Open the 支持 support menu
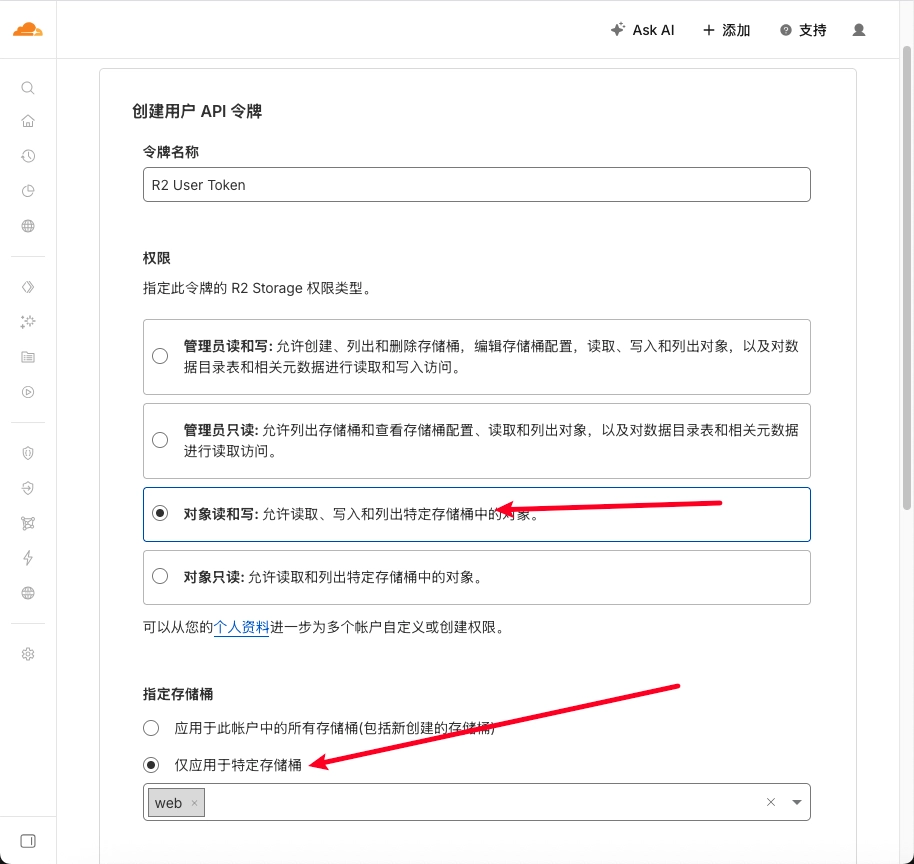Image resolution: width=914 pixels, height=864 pixels. click(803, 30)
